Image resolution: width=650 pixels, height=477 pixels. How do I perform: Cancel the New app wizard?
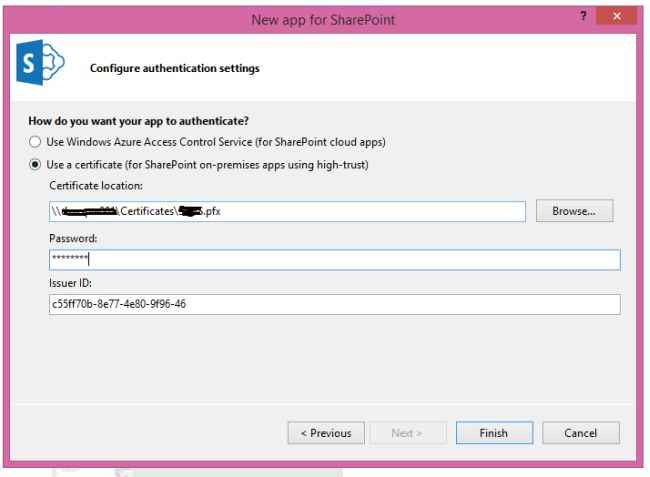(x=580, y=433)
